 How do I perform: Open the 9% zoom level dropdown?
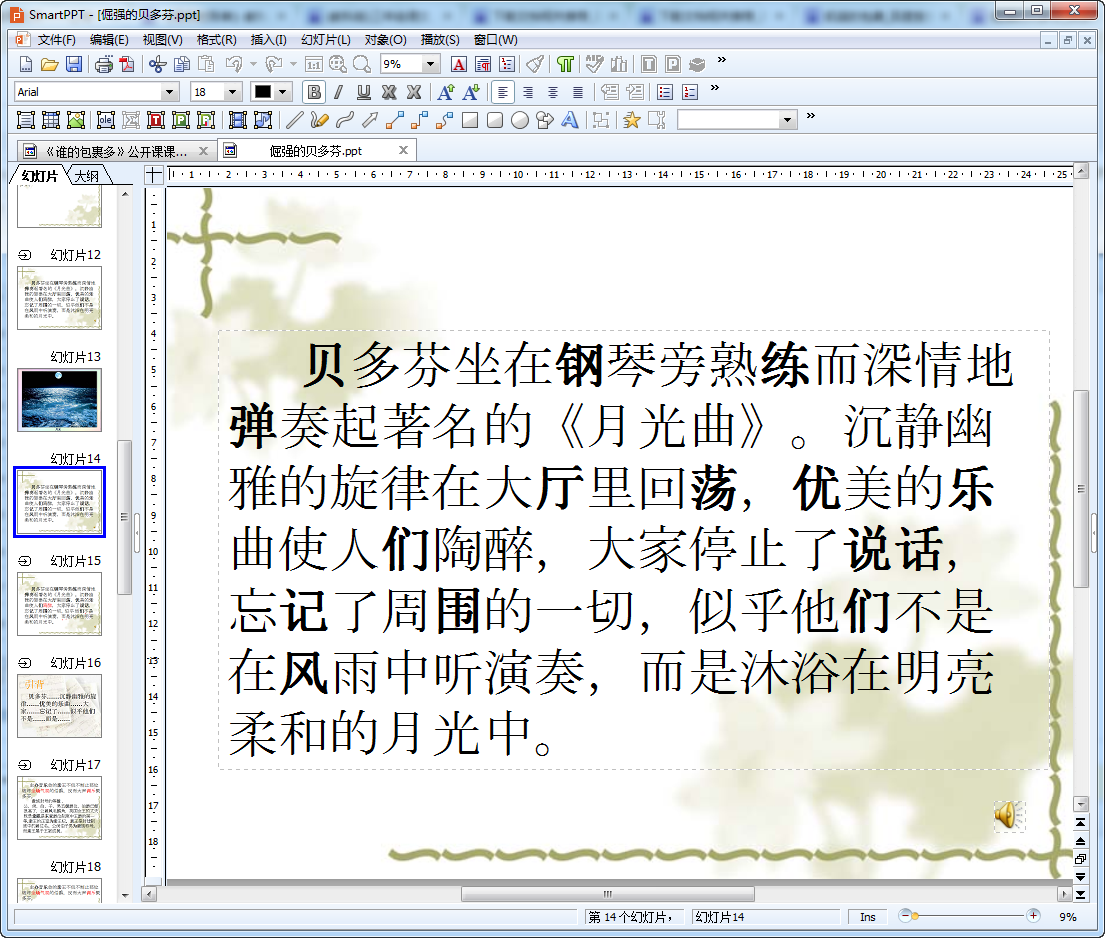(x=431, y=65)
